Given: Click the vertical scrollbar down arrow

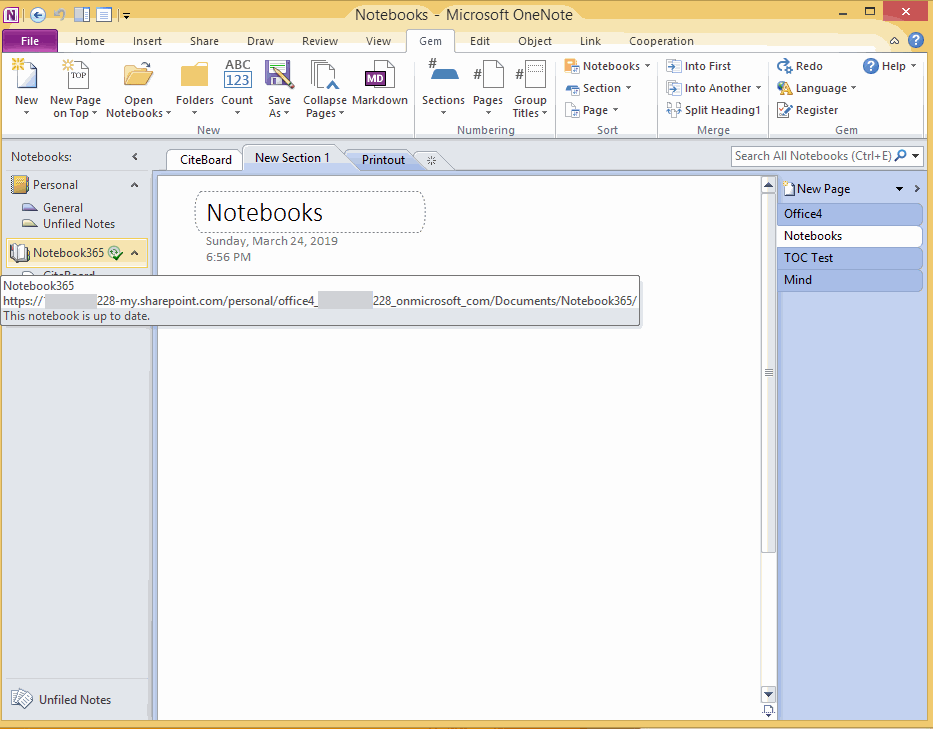Looking at the screenshot, I should (768, 694).
